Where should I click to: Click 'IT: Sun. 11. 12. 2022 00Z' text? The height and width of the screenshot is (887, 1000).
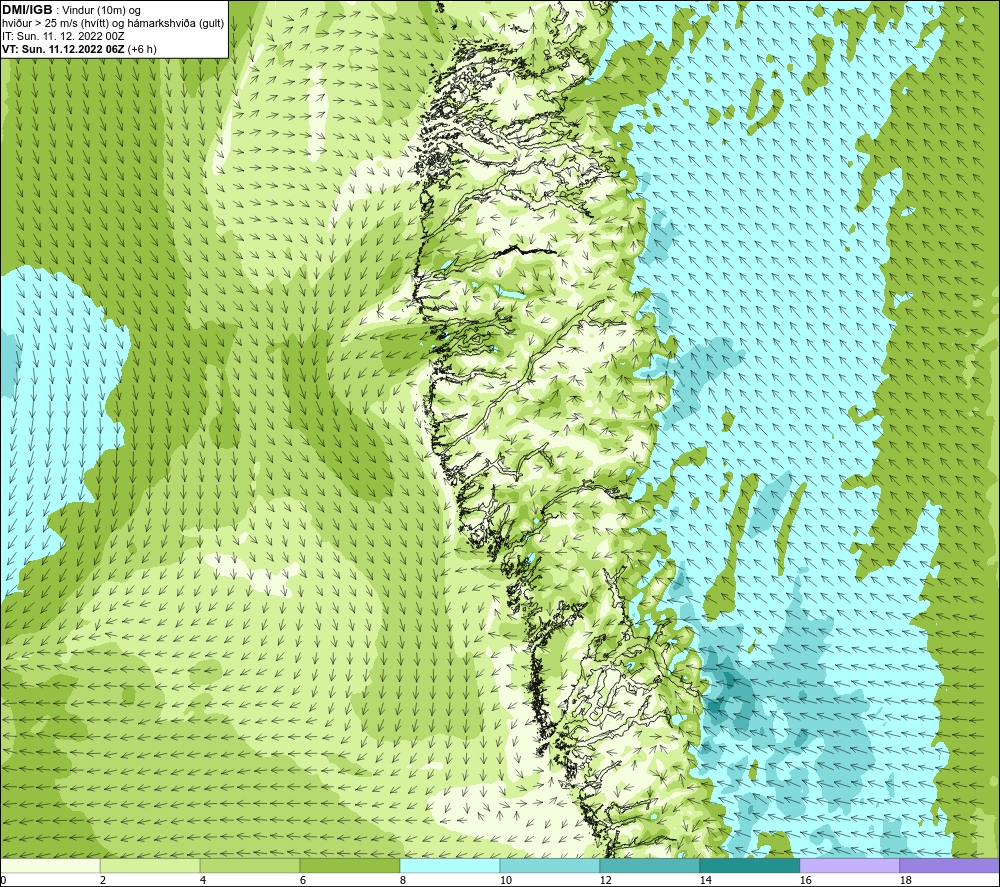click(x=64, y=36)
